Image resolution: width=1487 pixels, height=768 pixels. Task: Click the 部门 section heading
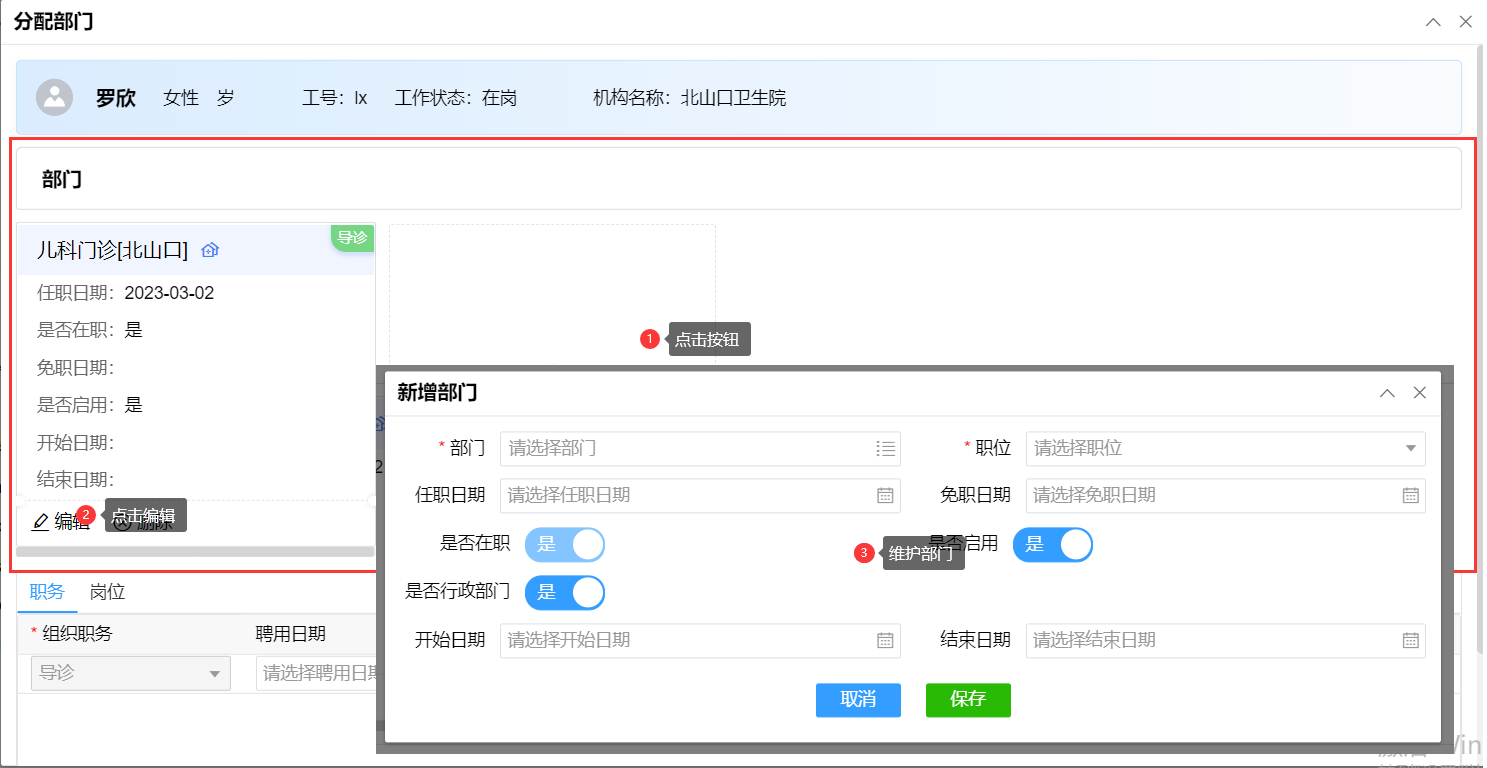(62, 179)
